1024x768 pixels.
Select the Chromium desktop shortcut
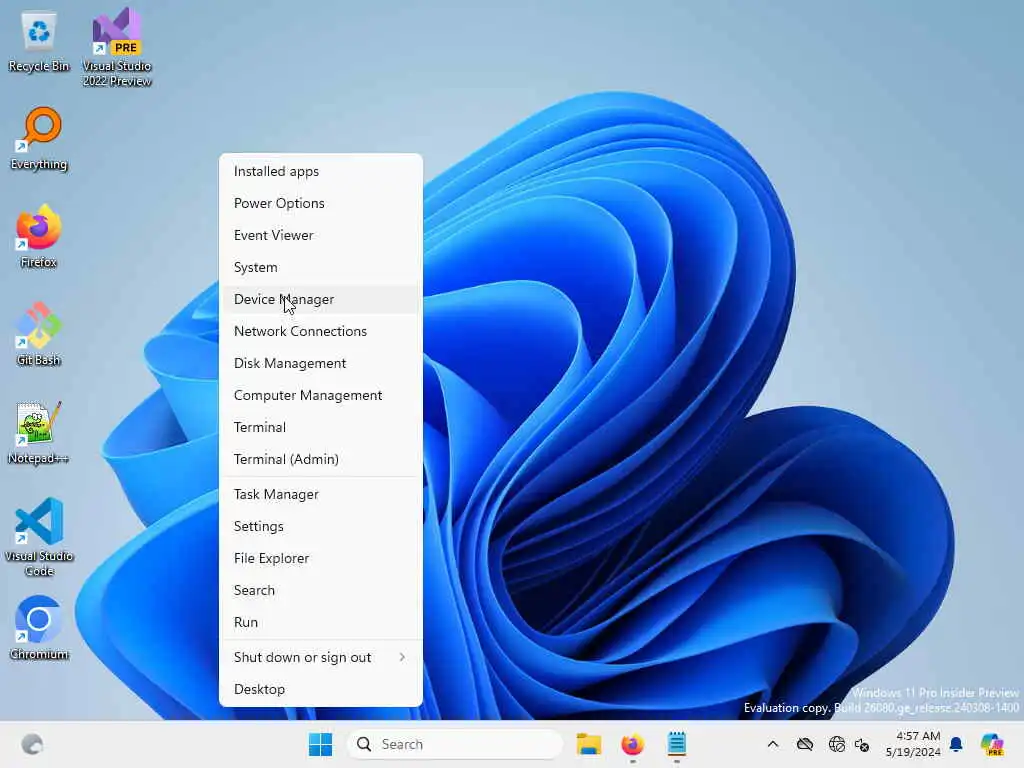(x=39, y=628)
